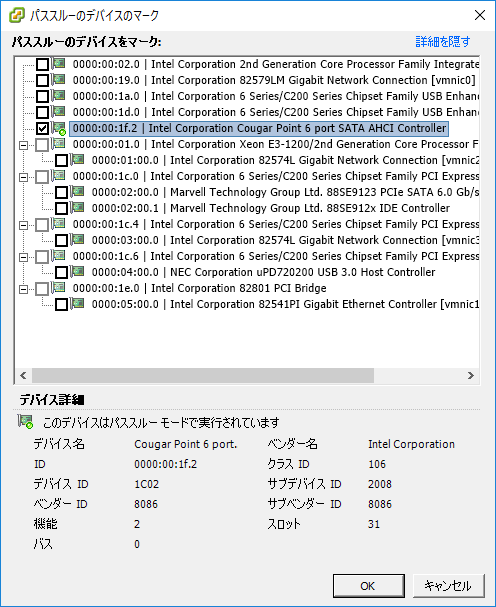Viewport: 496px width, 607px height.
Task: Click device icon for 0000:00:1c.6 row
Action: [59, 255]
